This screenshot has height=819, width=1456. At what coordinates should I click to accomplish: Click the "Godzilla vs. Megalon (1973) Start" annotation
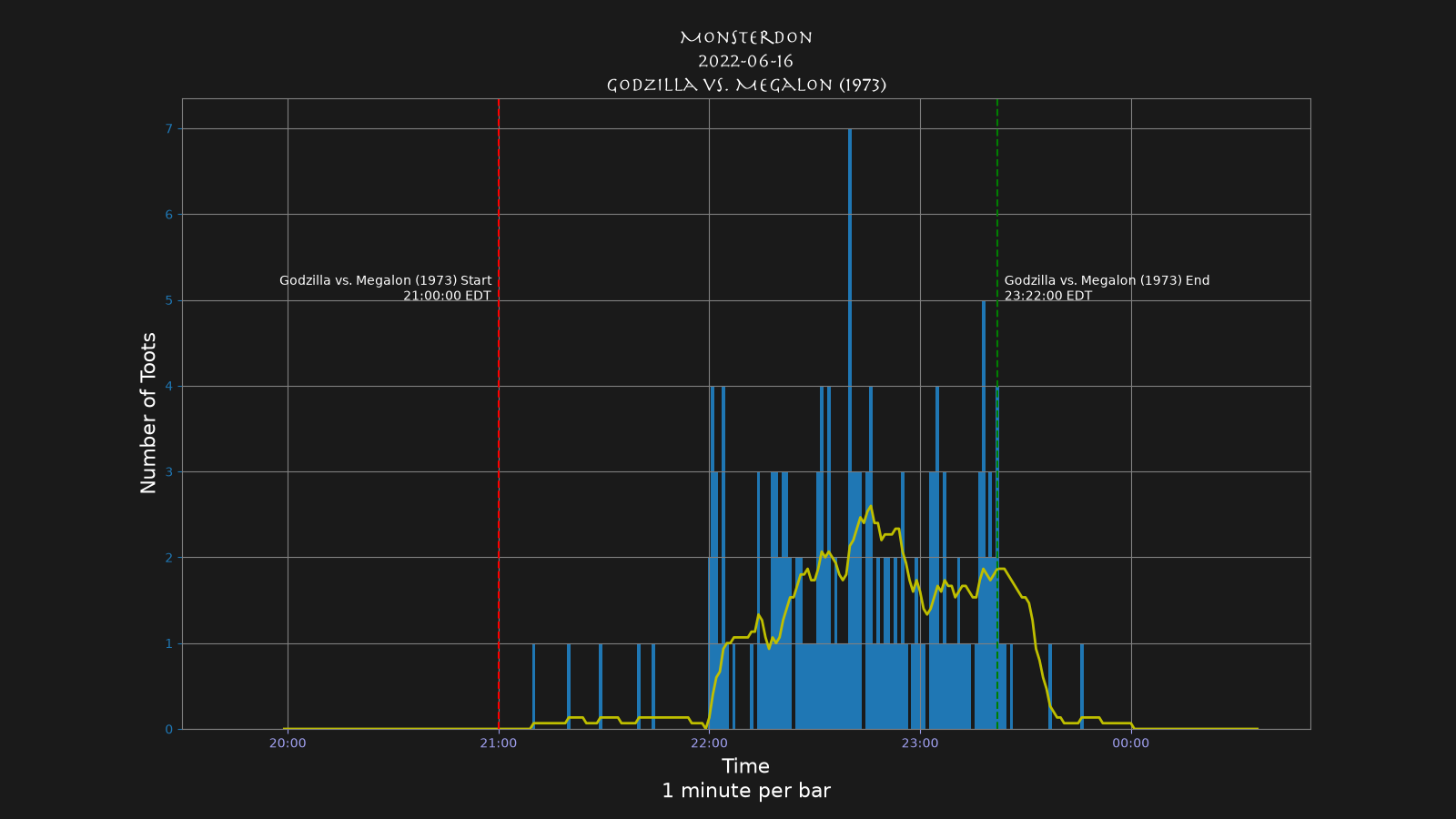pyautogui.click(x=385, y=281)
